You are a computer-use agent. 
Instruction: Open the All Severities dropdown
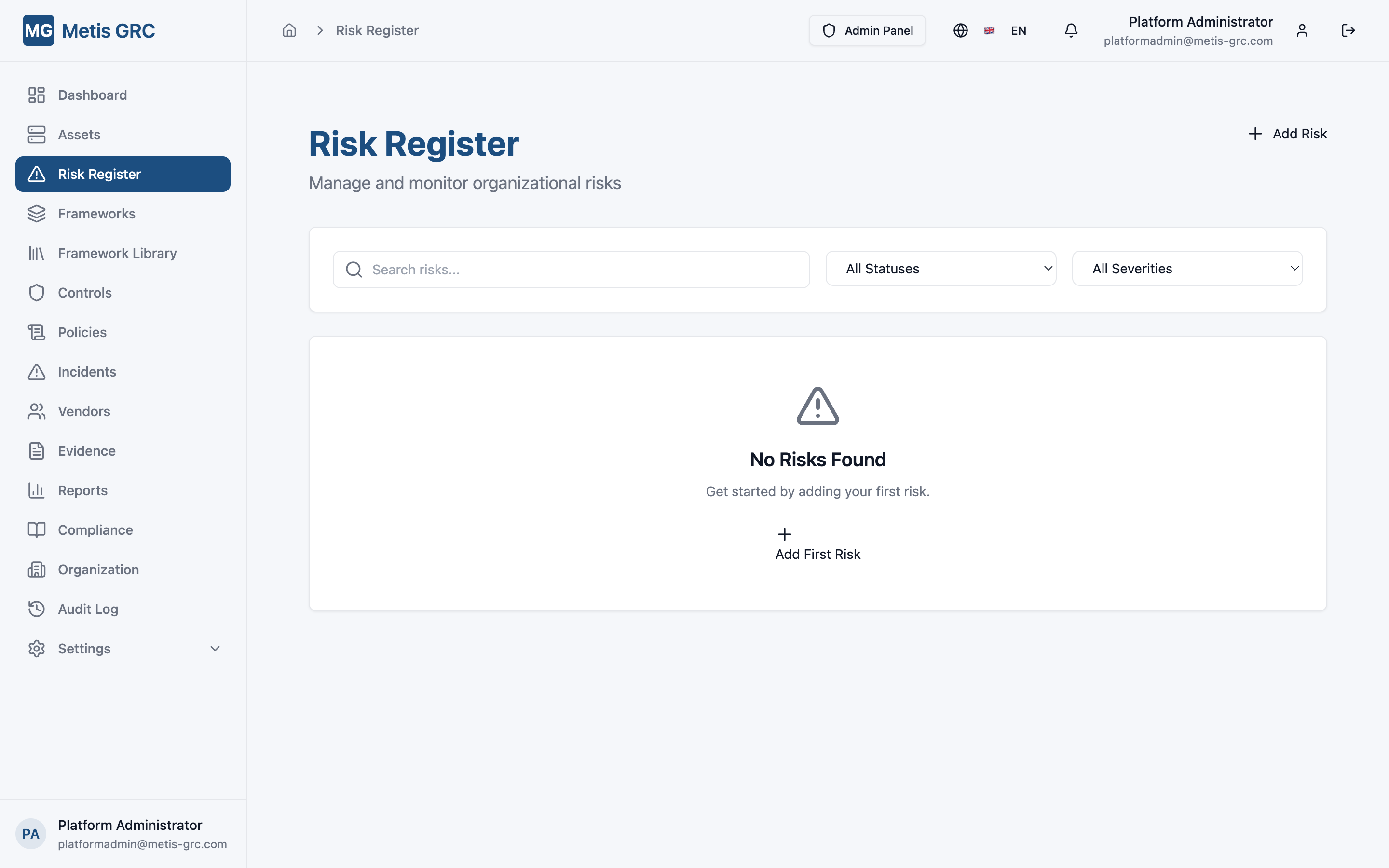tap(1186, 268)
